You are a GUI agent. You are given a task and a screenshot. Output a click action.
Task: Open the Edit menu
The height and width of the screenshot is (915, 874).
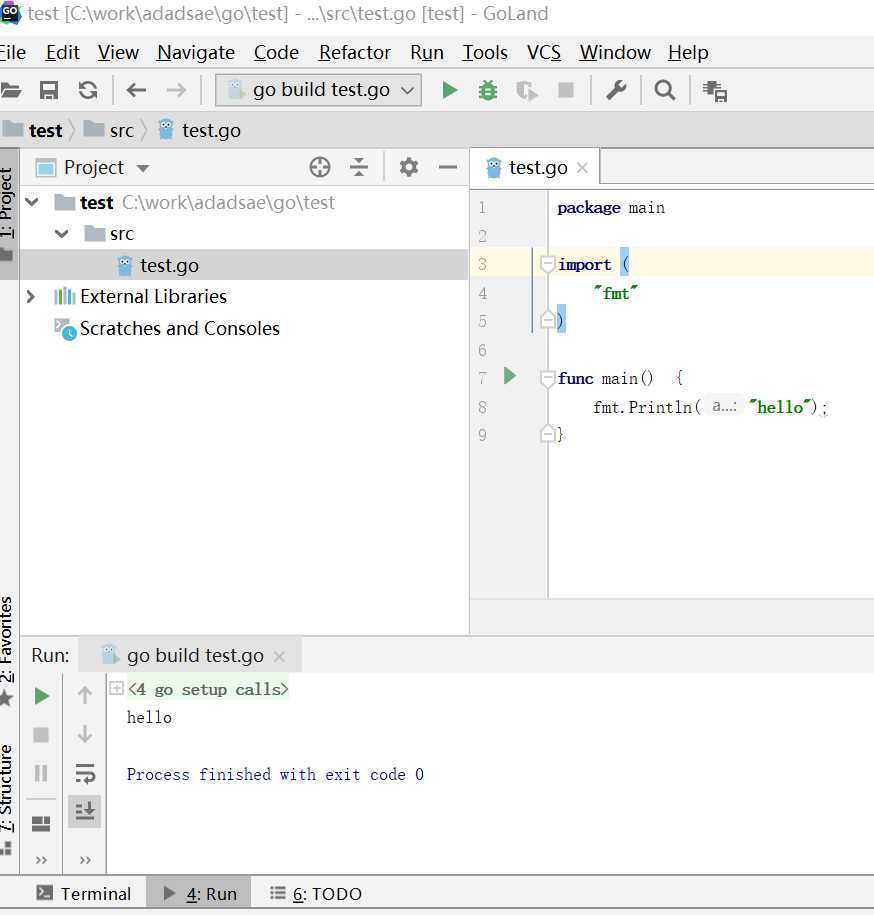[x=62, y=53]
